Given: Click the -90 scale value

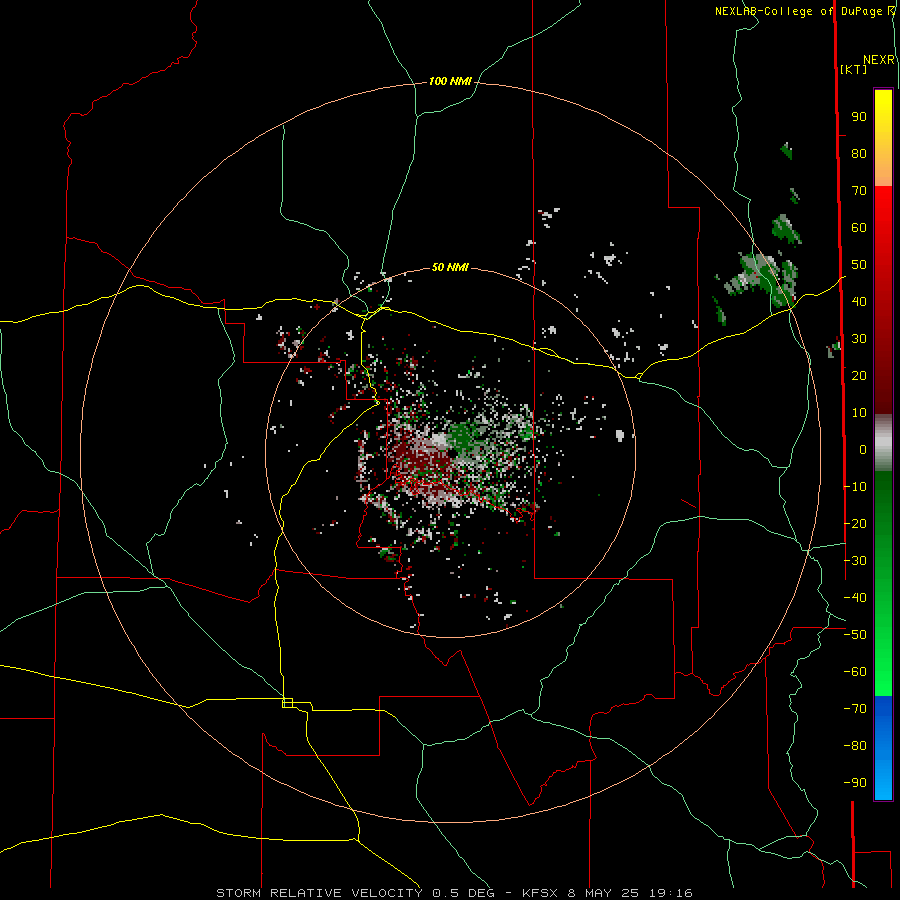Looking at the screenshot, I should click(855, 783).
